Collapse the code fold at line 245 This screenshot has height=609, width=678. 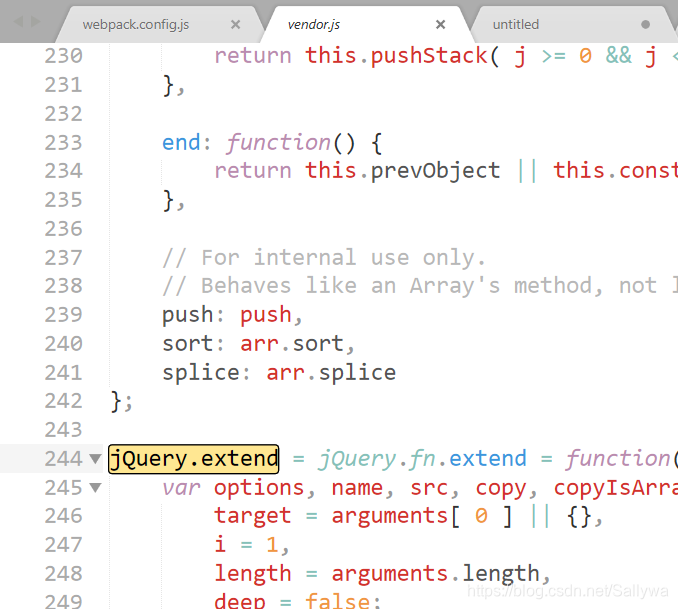95,488
